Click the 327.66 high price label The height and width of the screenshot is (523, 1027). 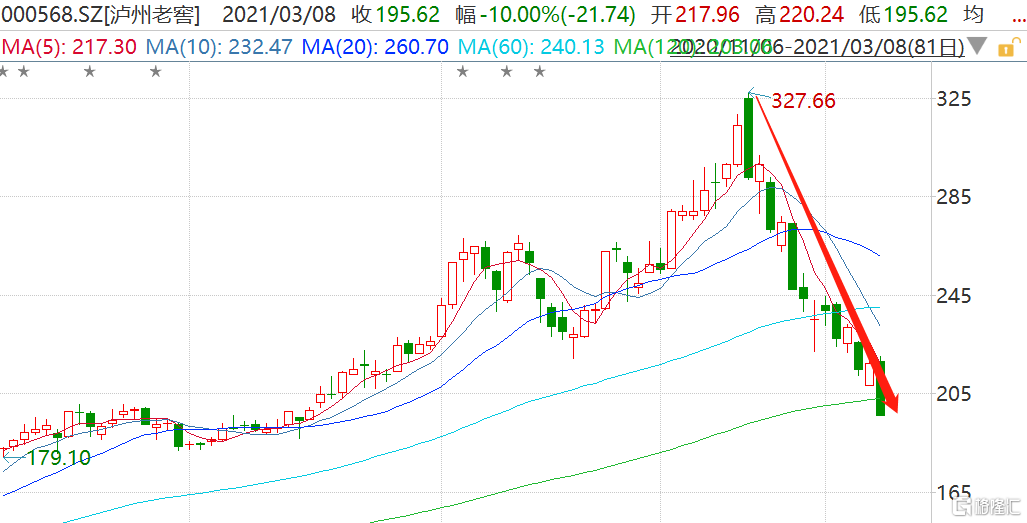(x=802, y=101)
